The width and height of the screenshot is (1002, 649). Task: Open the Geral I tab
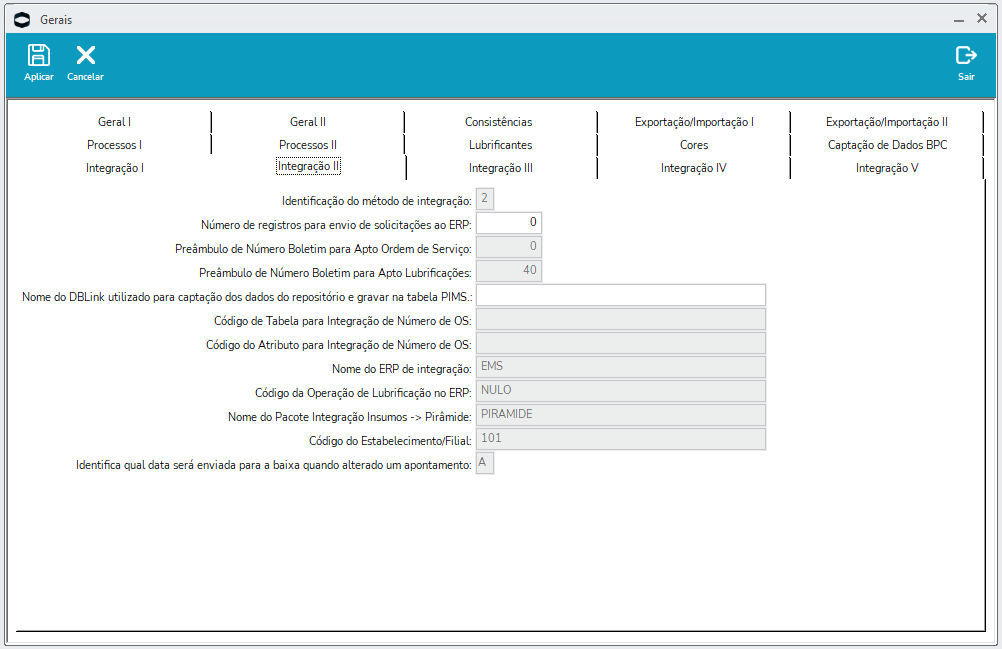coord(114,122)
